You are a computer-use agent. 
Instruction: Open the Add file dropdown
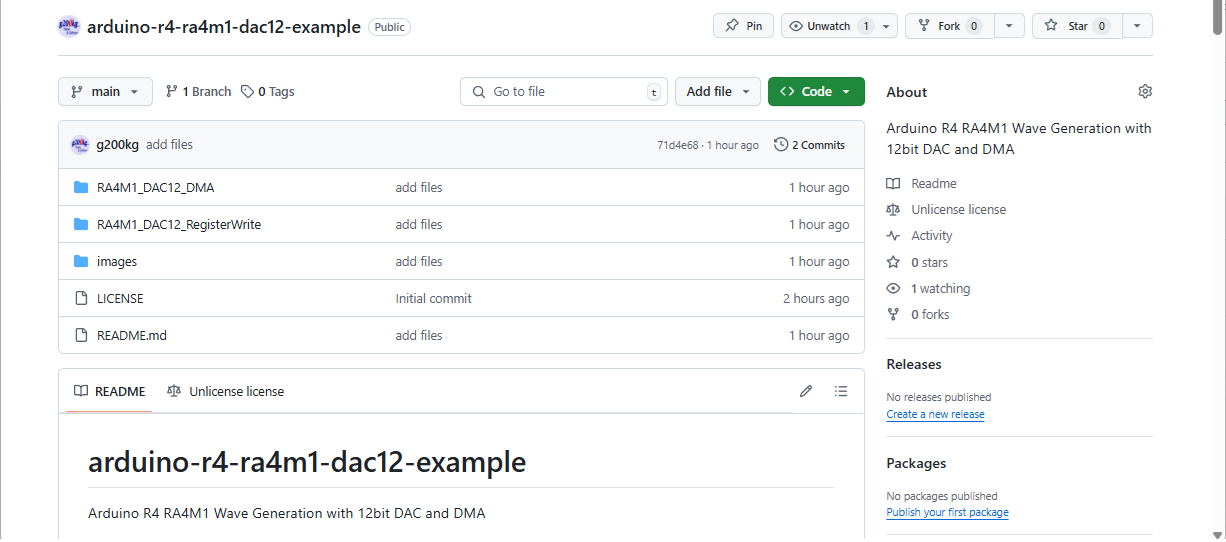click(718, 91)
